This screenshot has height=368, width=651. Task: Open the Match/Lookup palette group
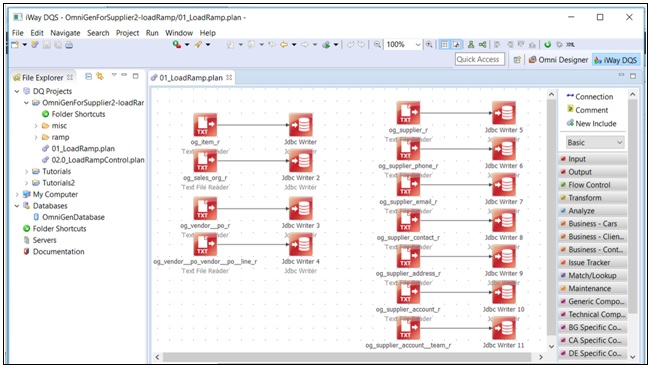point(592,275)
